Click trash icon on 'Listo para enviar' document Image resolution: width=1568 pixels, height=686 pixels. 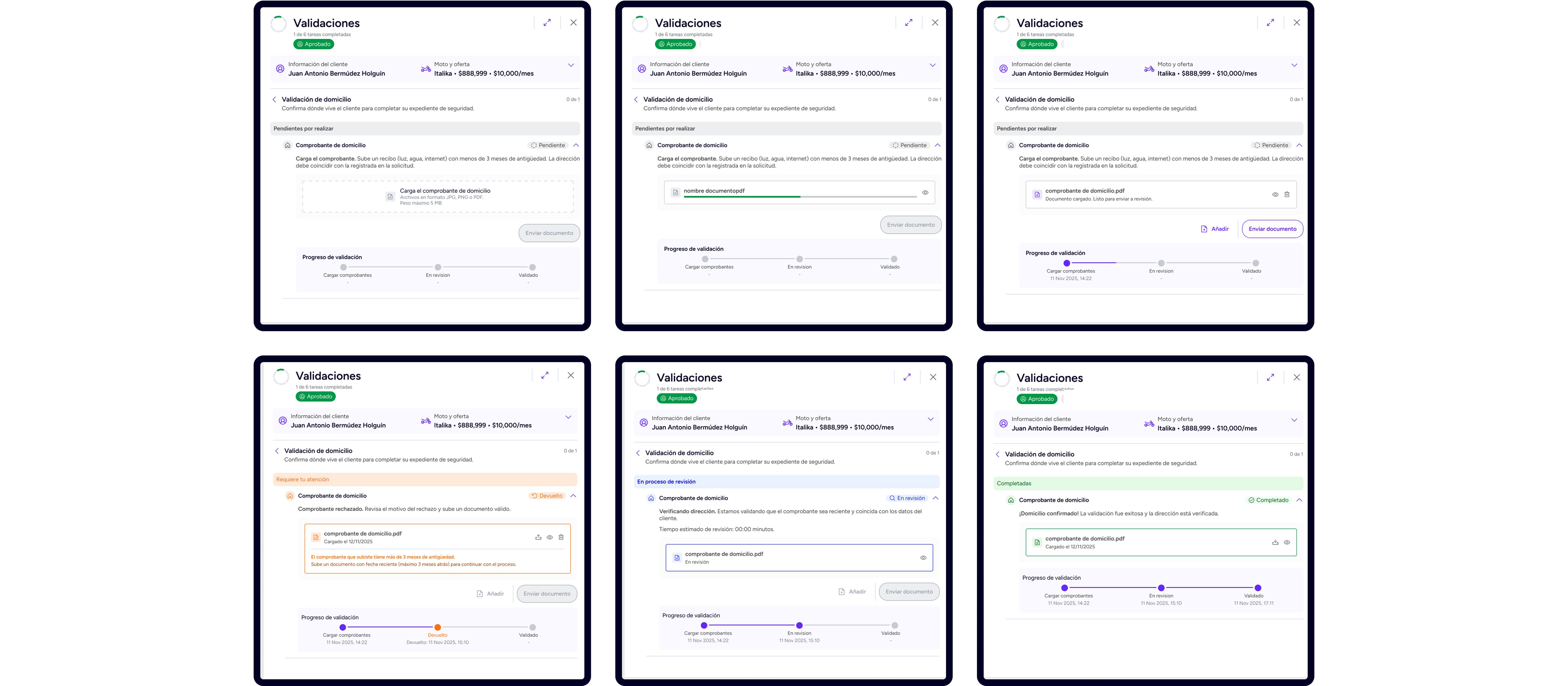1287,195
